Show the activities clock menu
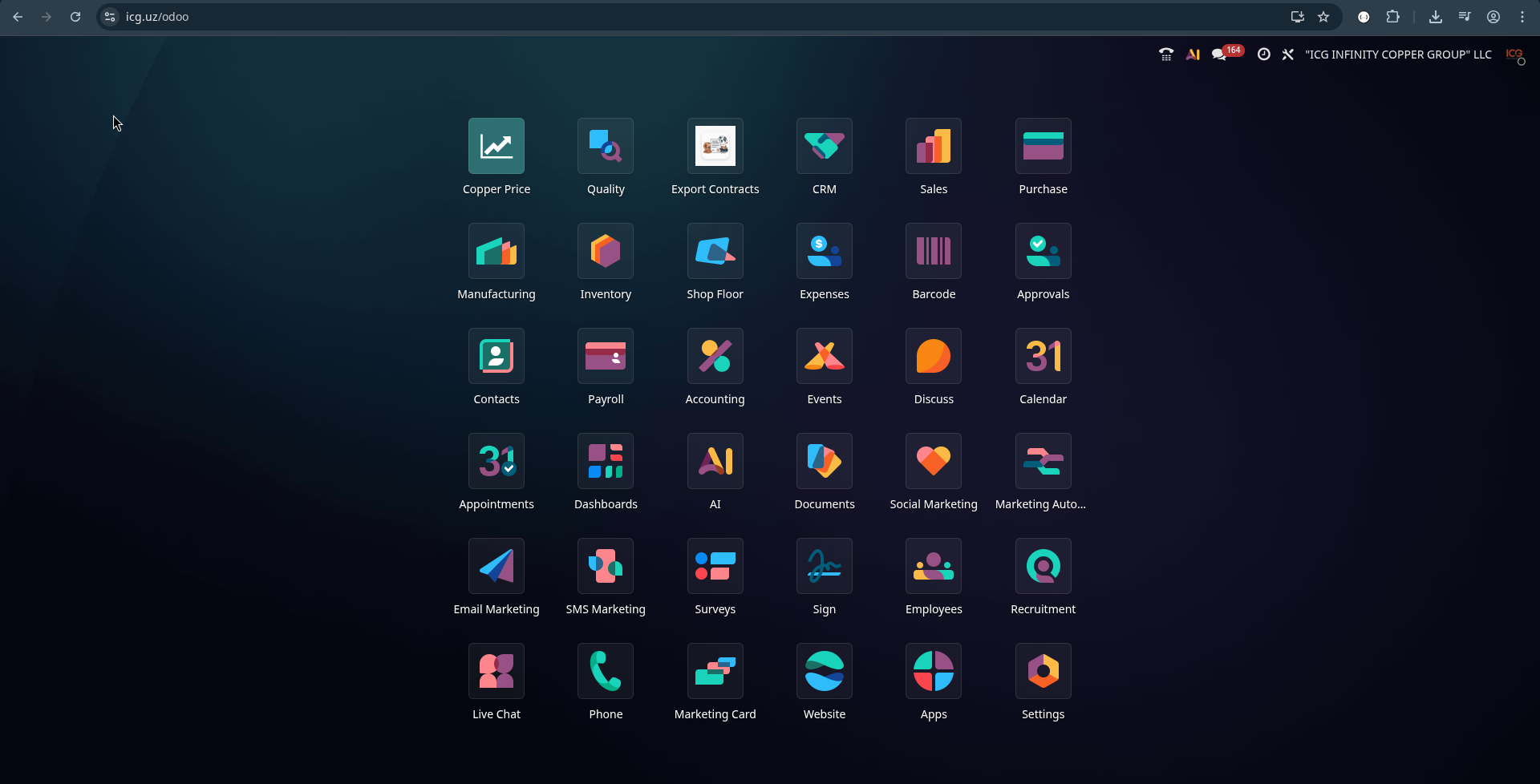The height and width of the screenshot is (784, 1540). [x=1263, y=55]
